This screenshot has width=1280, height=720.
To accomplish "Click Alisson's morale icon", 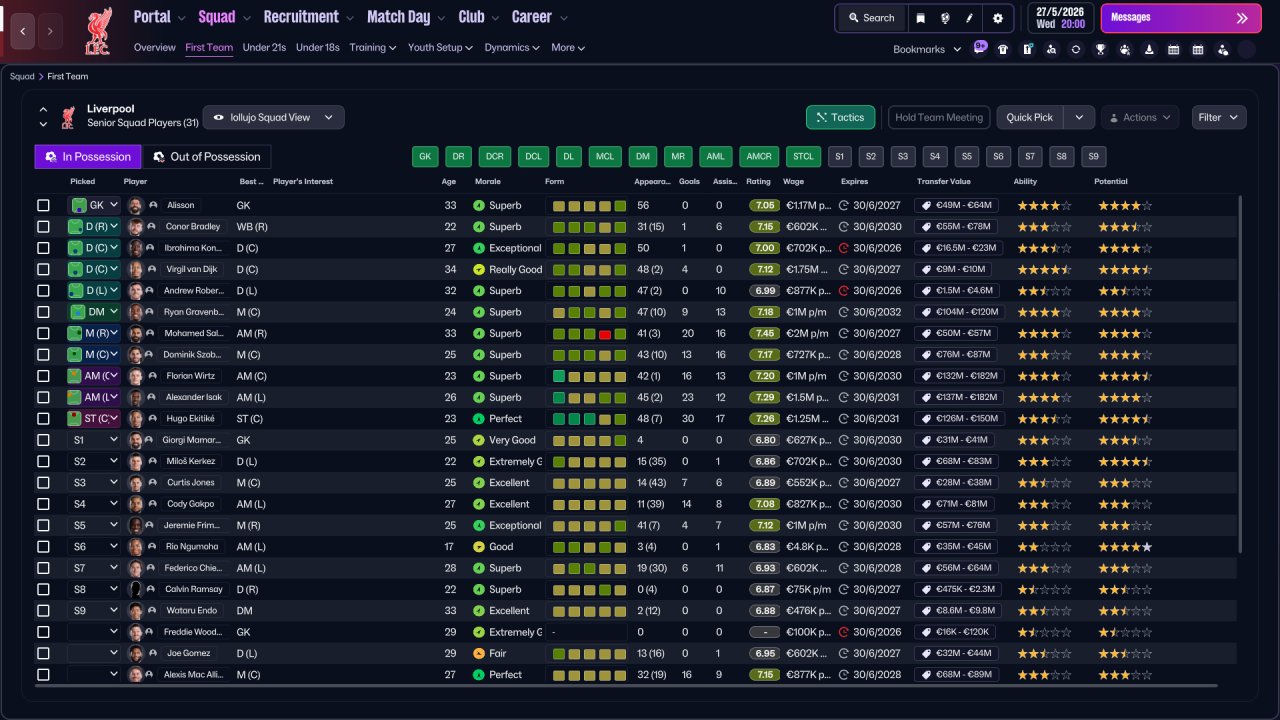I will coord(479,205).
